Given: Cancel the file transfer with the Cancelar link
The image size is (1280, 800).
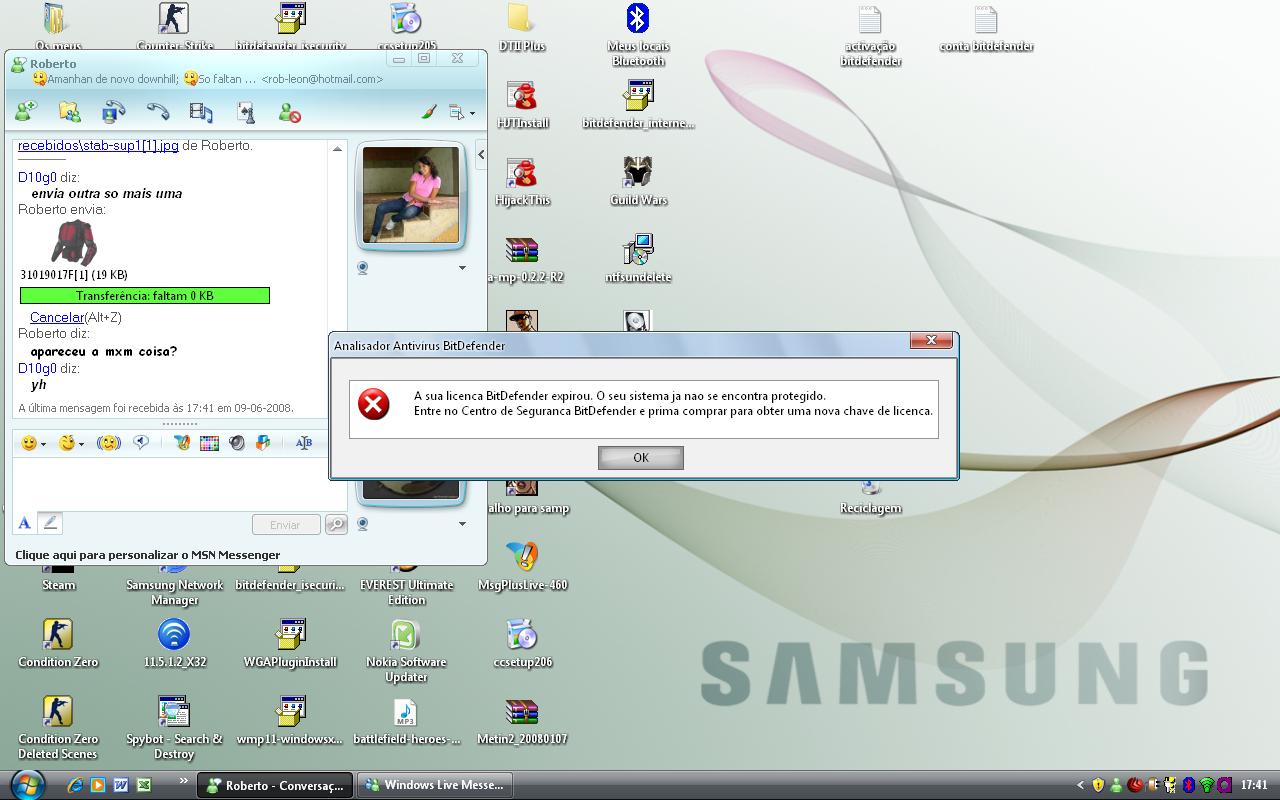Looking at the screenshot, I should [x=57, y=317].
